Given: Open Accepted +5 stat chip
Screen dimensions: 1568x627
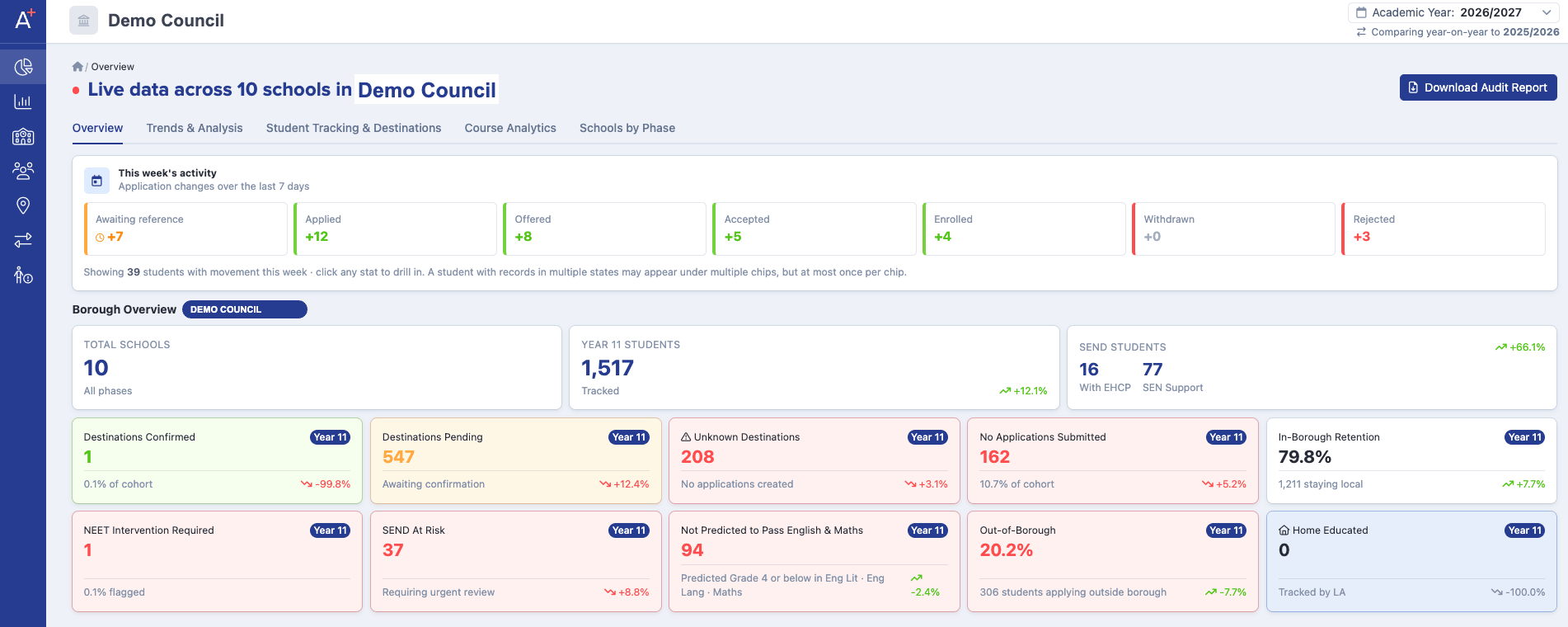Looking at the screenshot, I should [x=815, y=229].
